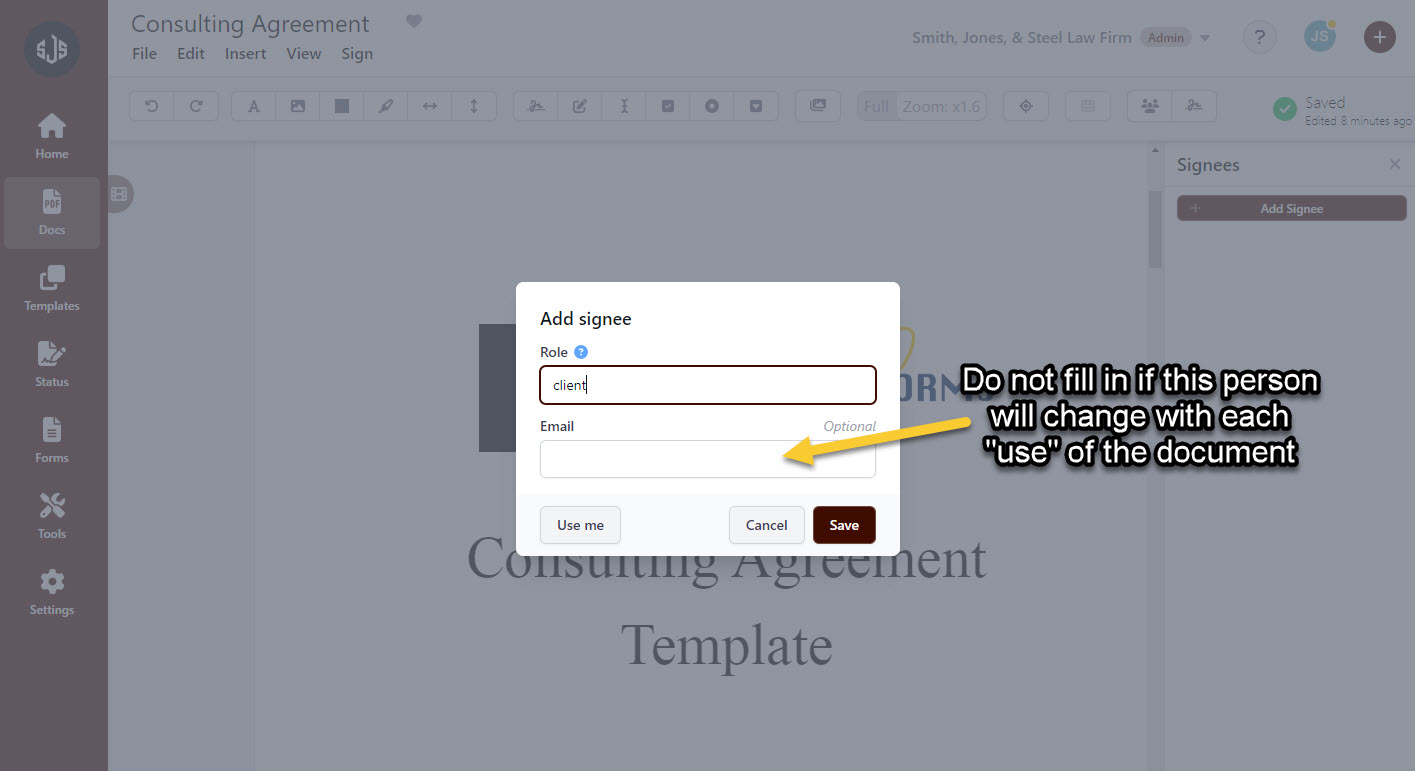Open Home in the sidebar

pyautogui.click(x=52, y=137)
